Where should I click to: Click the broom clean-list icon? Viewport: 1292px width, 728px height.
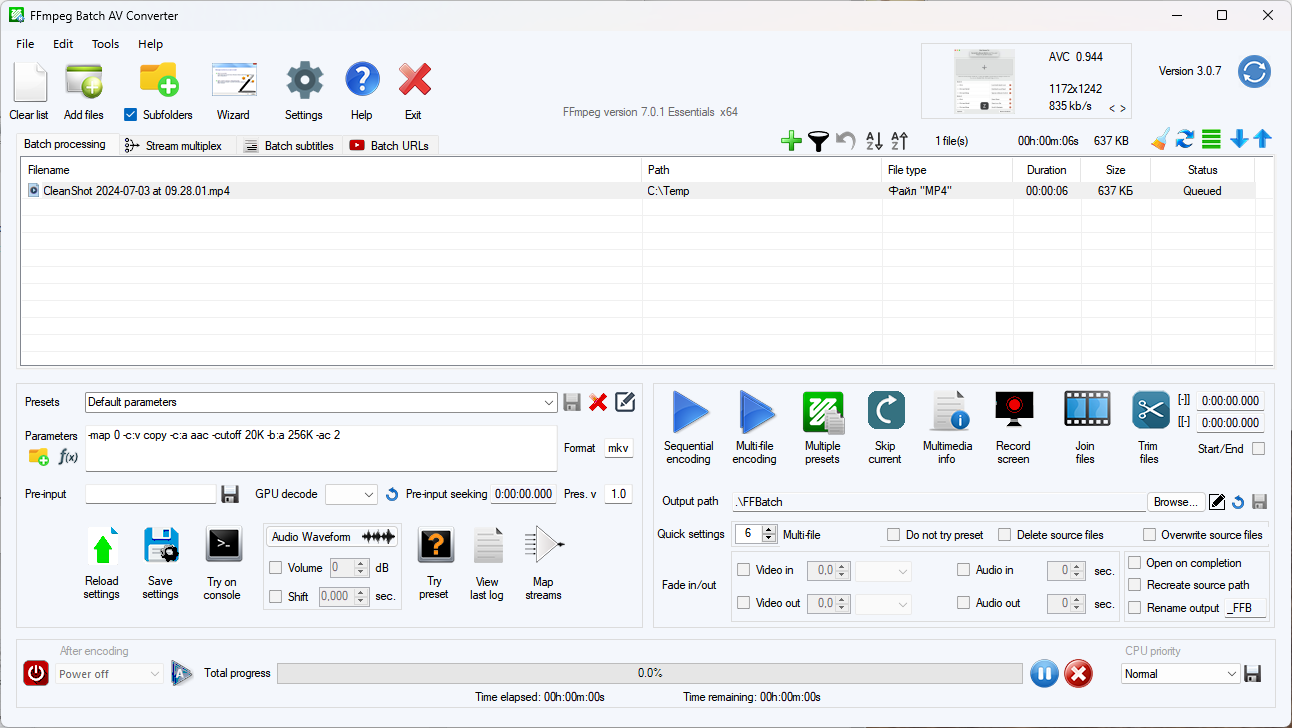coord(1160,139)
